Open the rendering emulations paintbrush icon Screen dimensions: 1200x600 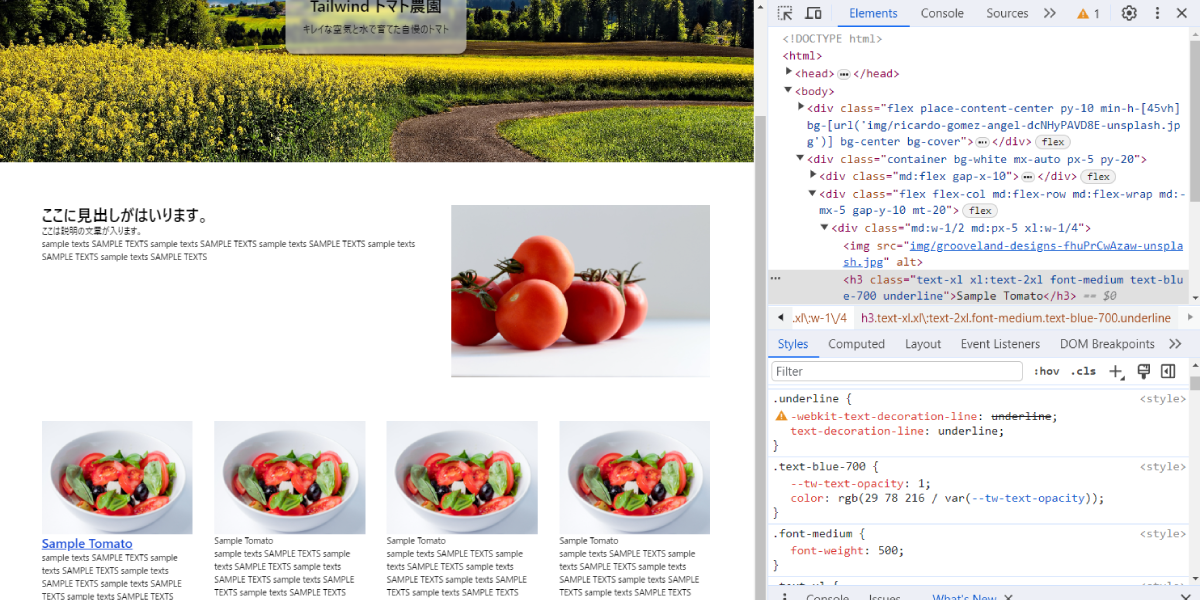(1144, 371)
